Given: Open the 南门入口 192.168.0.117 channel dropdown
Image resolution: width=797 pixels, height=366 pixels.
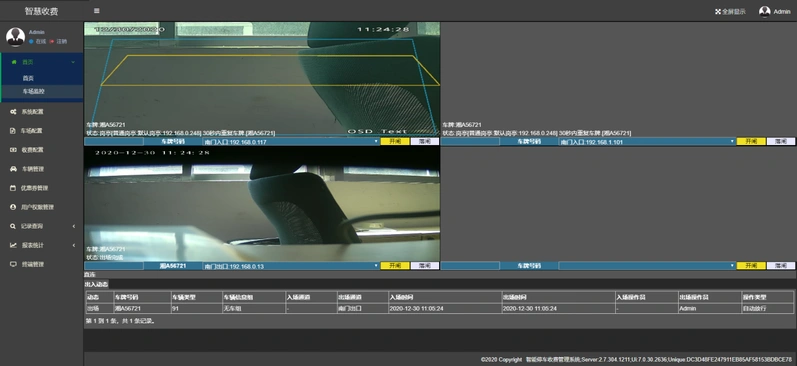Looking at the screenshot, I should (x=291, y=142).
